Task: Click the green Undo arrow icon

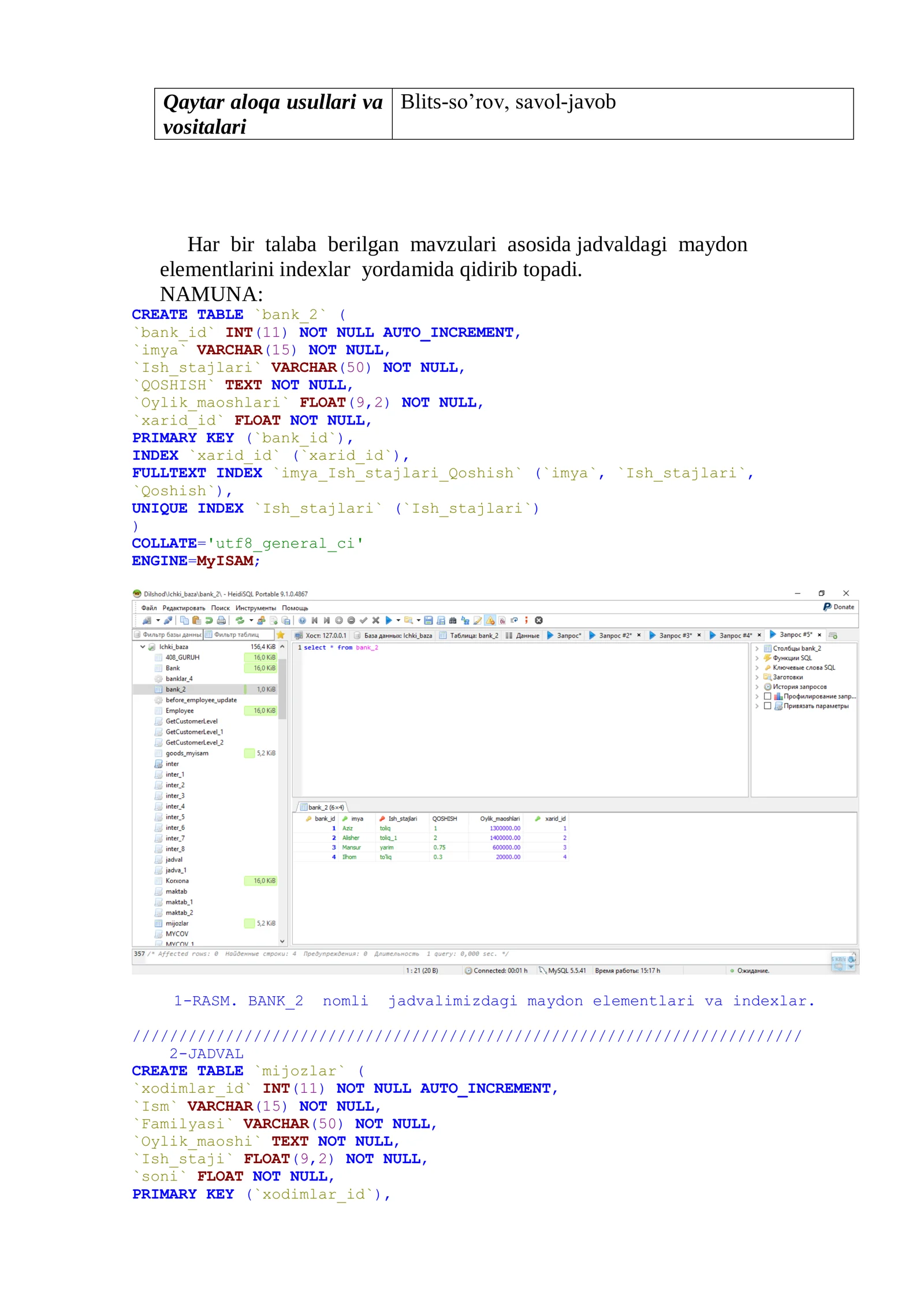Action: pyautogui.click(x=208, y=620)
